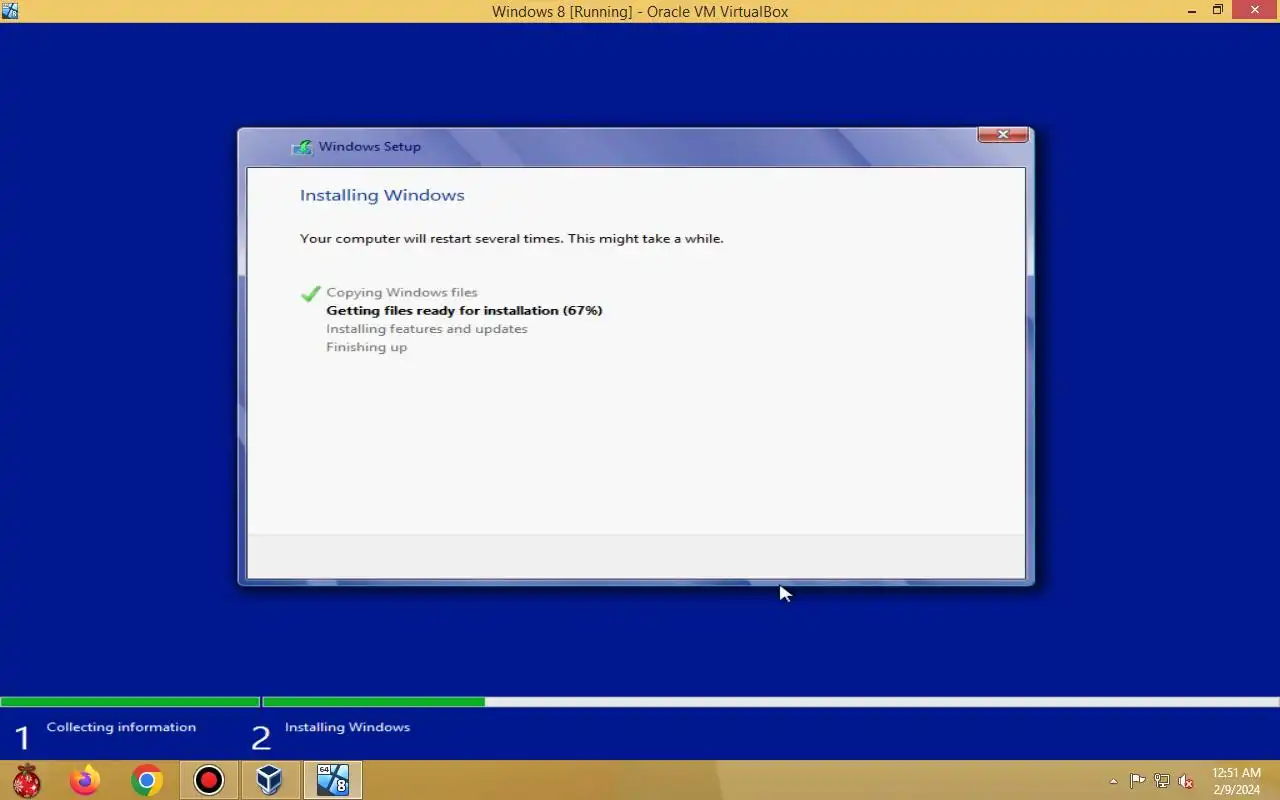Open VirtualBox Manager from the taskbar

coord(269,780)
